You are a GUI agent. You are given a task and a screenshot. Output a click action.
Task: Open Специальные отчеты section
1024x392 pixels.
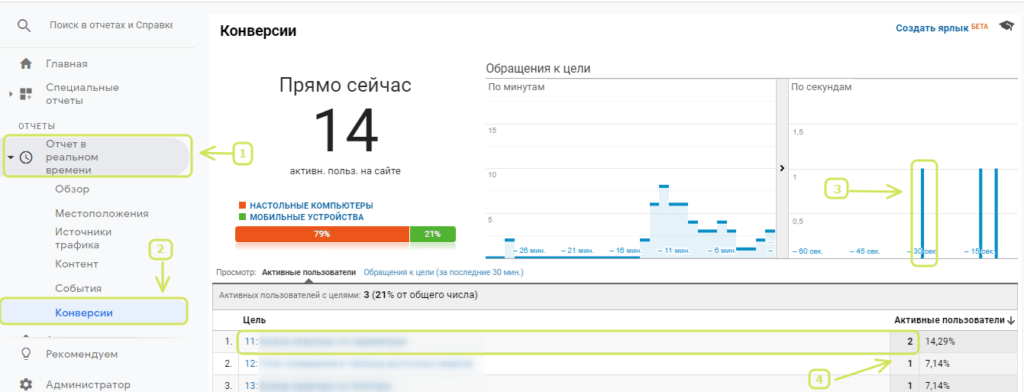pos(82,94)
